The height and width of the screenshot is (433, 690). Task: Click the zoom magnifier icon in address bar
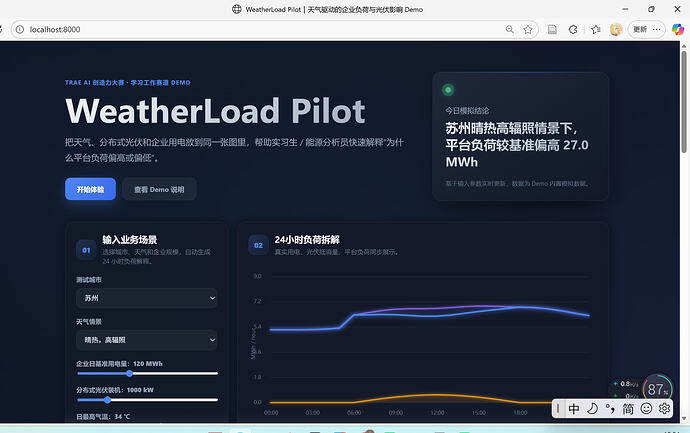(510, 29)
